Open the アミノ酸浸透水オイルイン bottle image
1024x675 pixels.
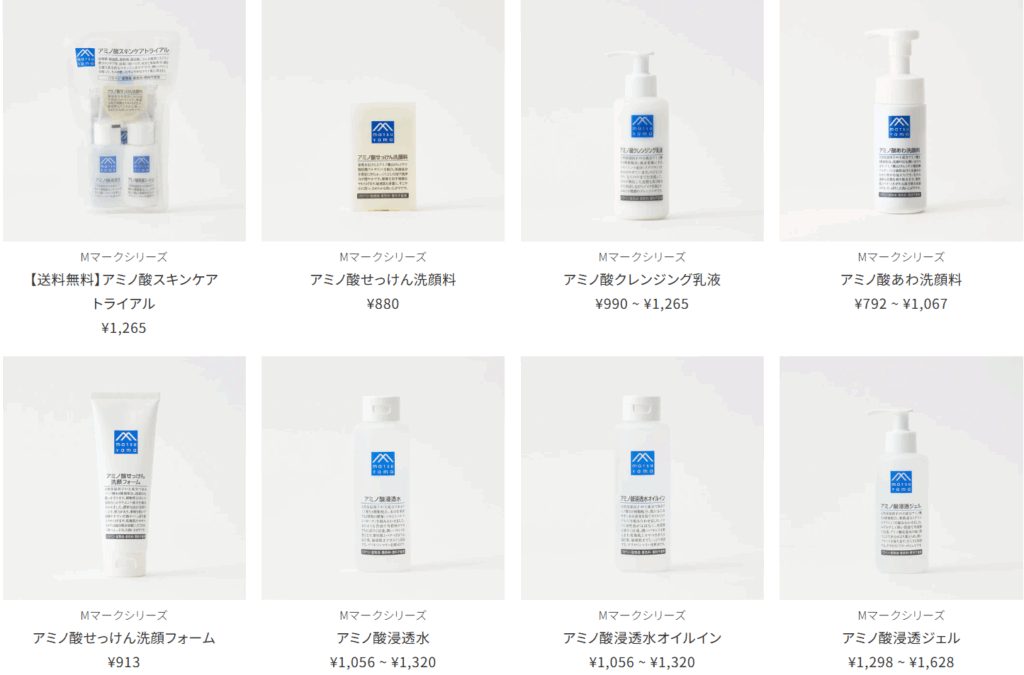click(642, 478)
